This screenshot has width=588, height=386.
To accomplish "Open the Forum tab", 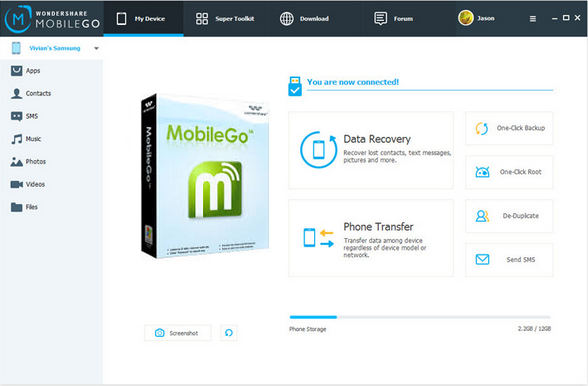I will (393, 18).
